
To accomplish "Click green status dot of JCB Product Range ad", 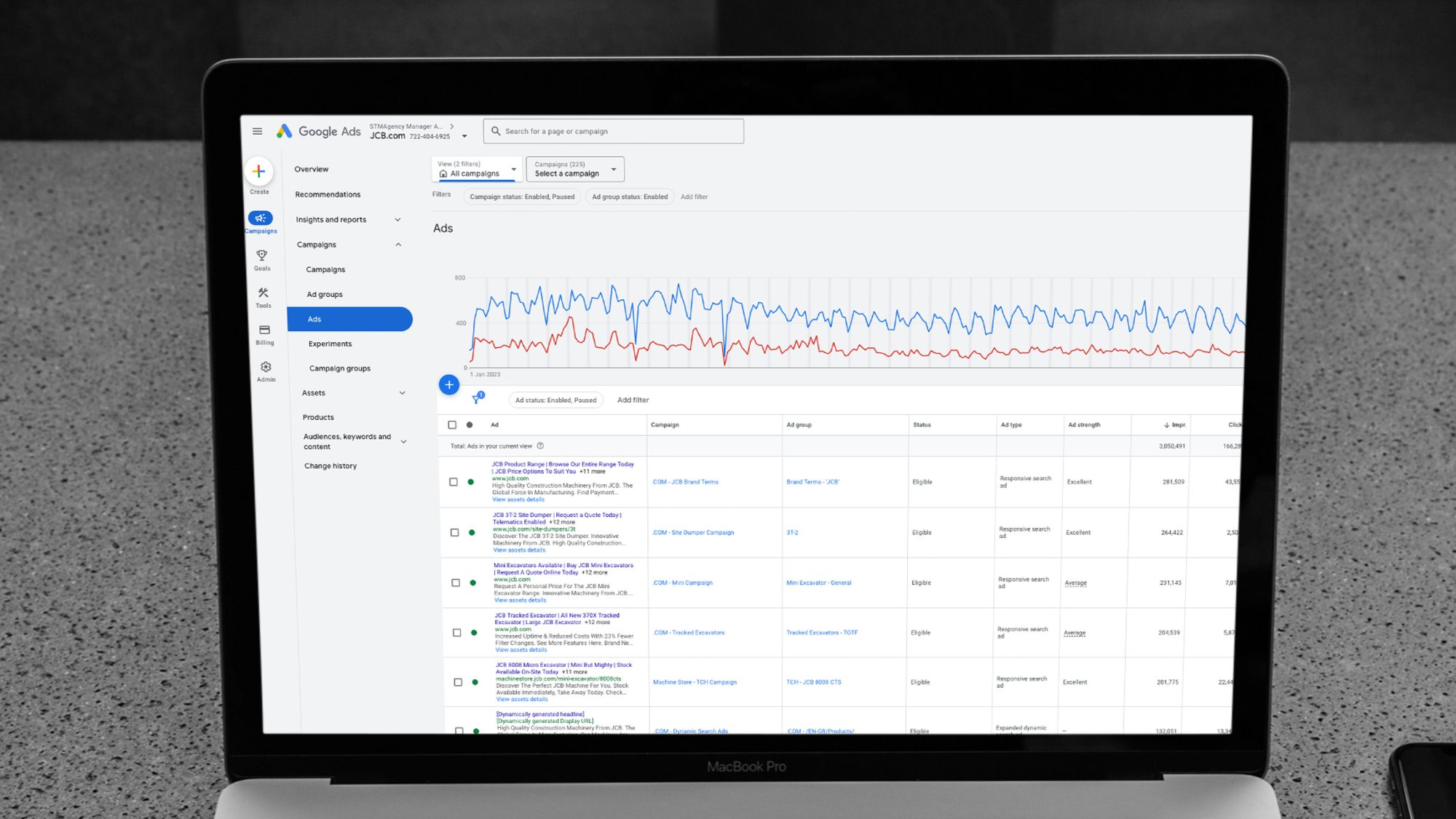I will [x=471, y=482].
